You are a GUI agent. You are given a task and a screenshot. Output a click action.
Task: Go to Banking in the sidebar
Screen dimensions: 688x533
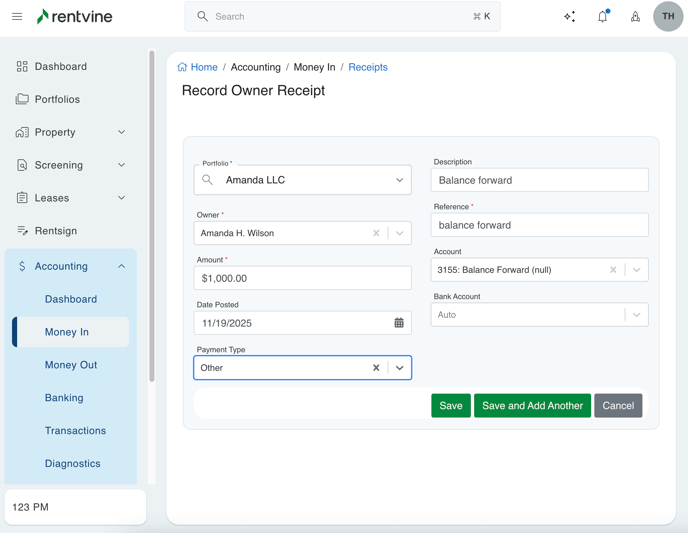pyautogui.click(x=64, y=398)
